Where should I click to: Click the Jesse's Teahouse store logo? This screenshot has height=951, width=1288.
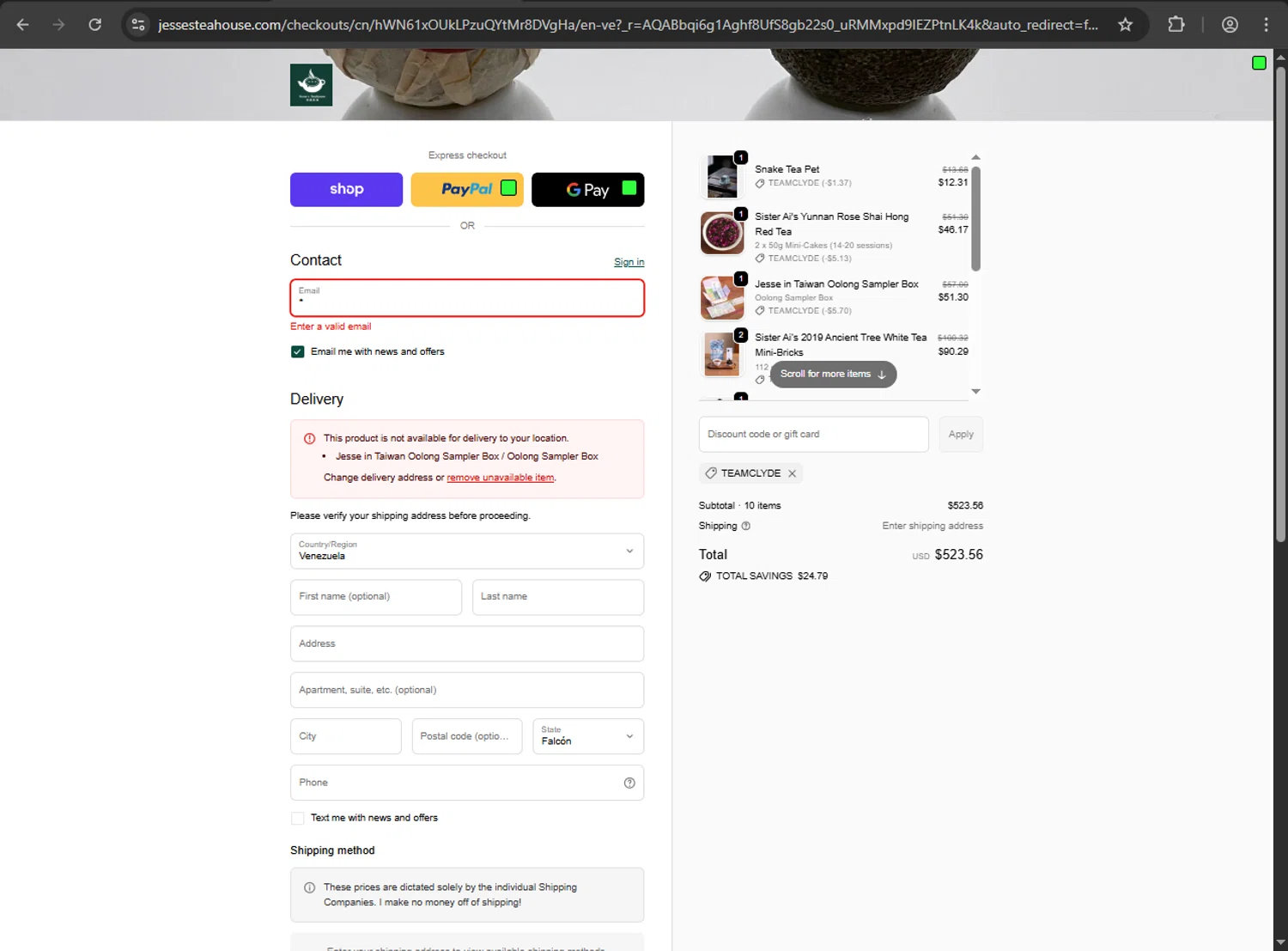click(311, 85)
